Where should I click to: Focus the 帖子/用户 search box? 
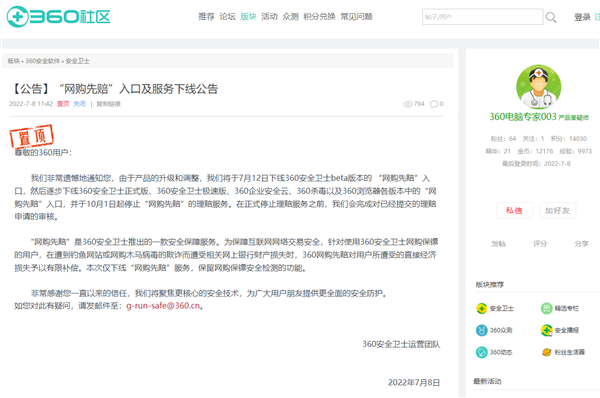click(x=483, y=17)
